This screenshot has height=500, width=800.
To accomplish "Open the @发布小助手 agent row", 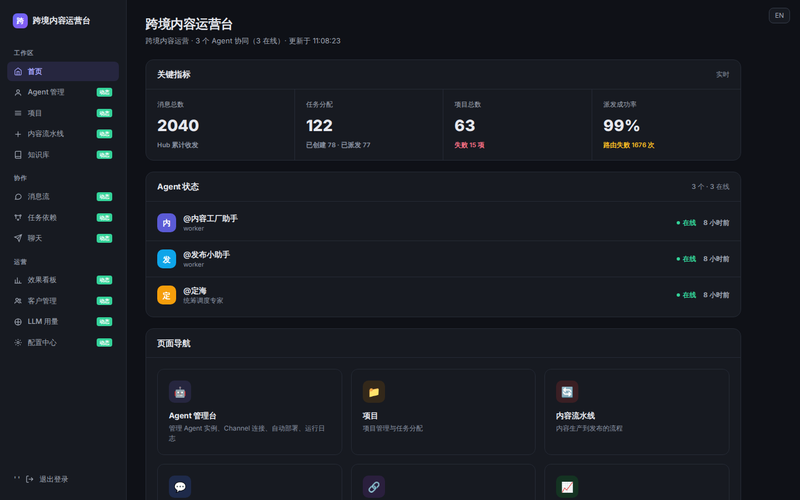I will pos(443,259).
